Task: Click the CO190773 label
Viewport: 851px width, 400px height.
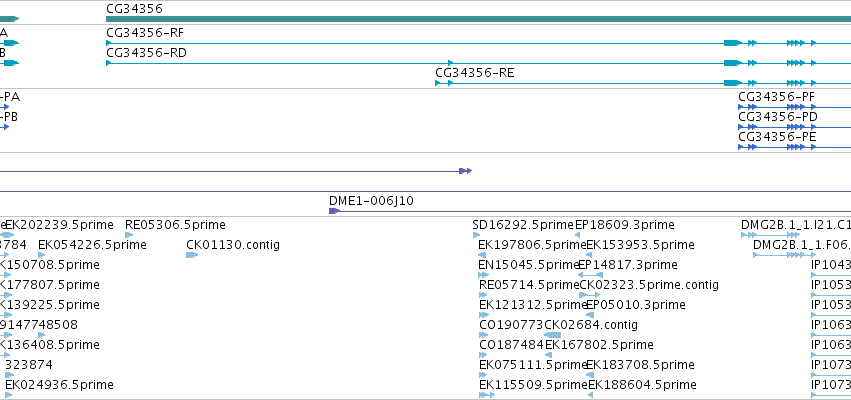Action: pos(511,326)
